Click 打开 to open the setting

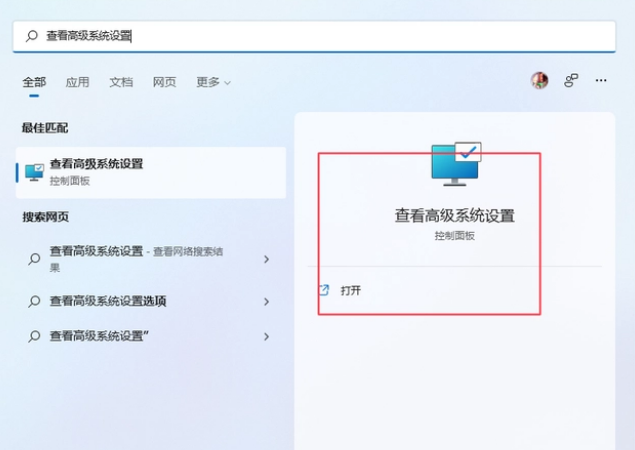pos(351,290)
